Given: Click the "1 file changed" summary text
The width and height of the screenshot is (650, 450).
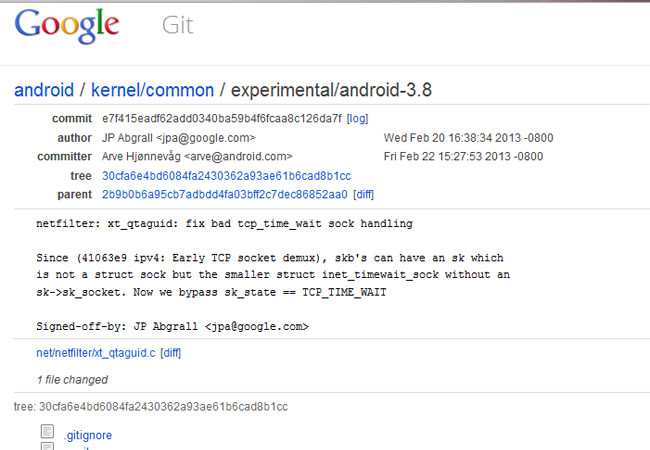Looking at the screenshot, I should (x=73, y=380).
